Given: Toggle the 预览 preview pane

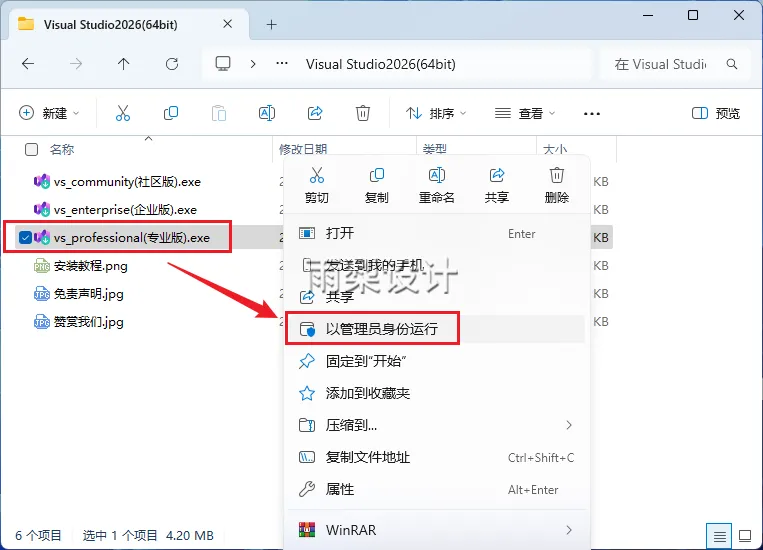Looking at the screenshot, I should (715, 113).
